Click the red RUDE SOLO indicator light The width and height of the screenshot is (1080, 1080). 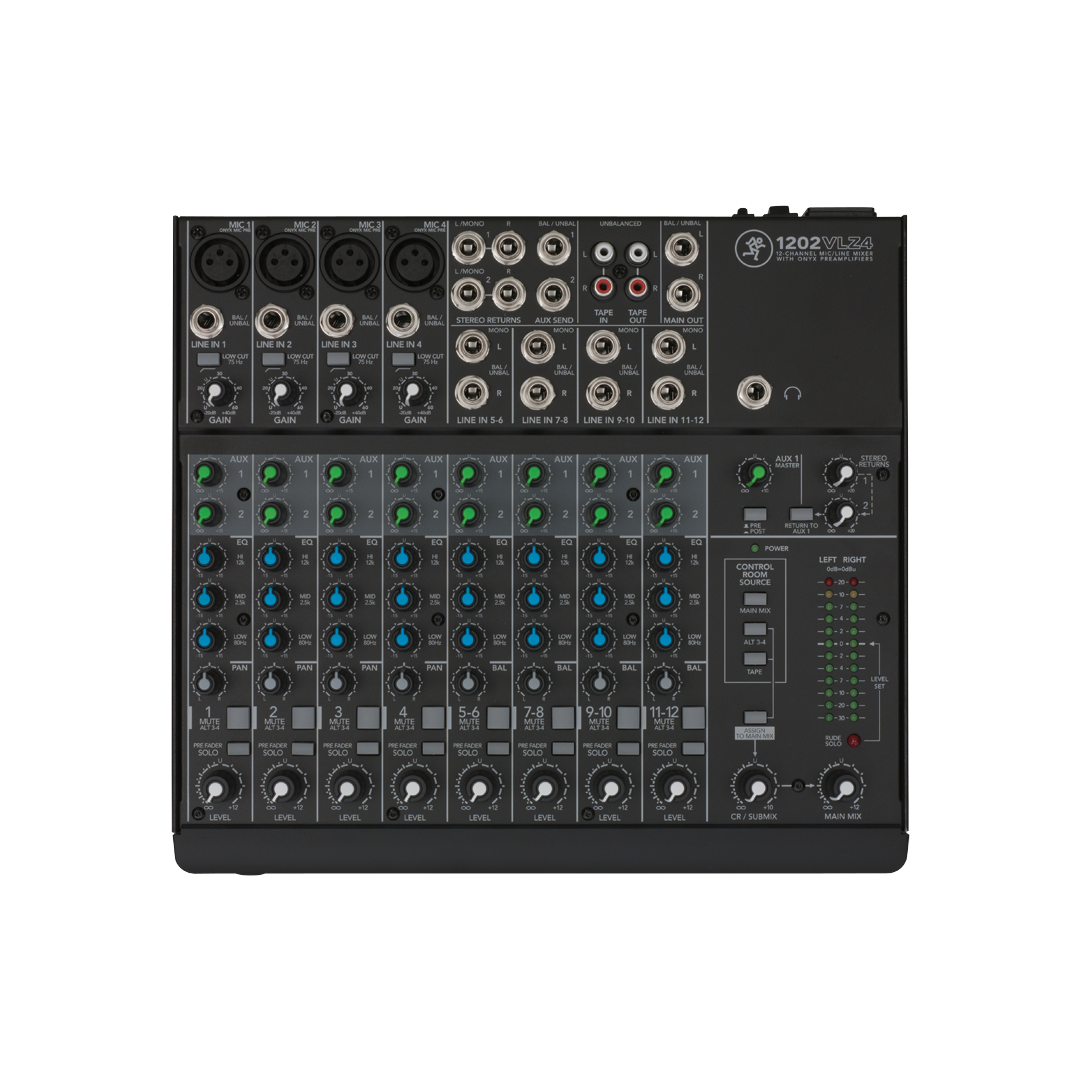point(854,741)
